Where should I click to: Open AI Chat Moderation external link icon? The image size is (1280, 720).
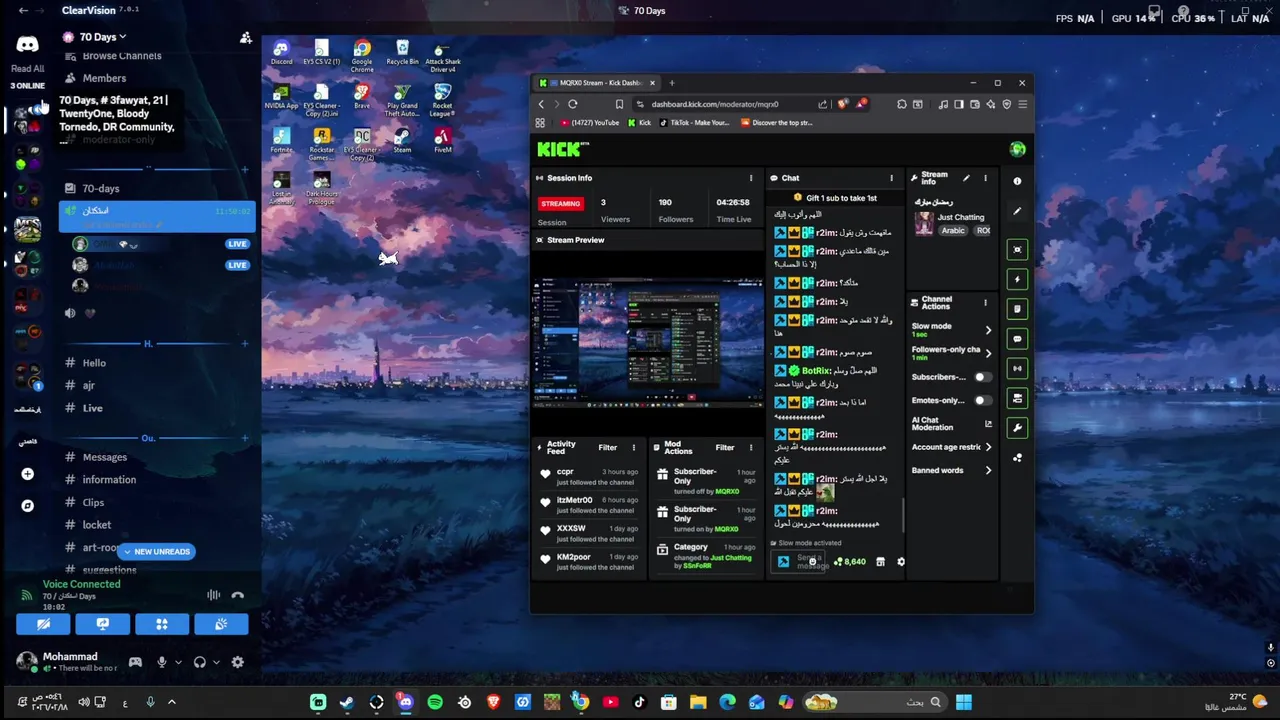pos(988,424)
